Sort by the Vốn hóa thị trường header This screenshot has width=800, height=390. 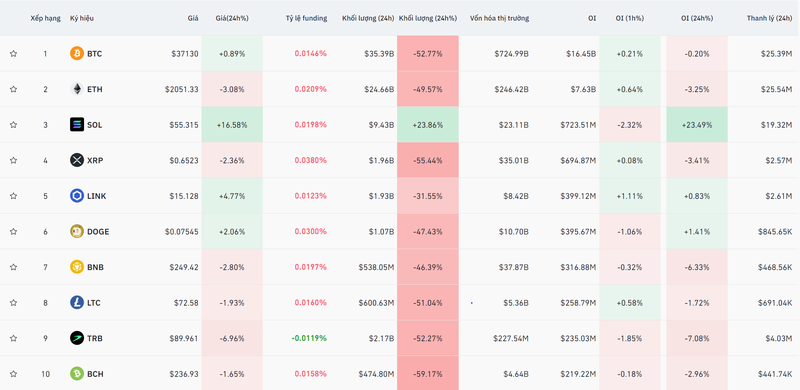pos(499,18)
